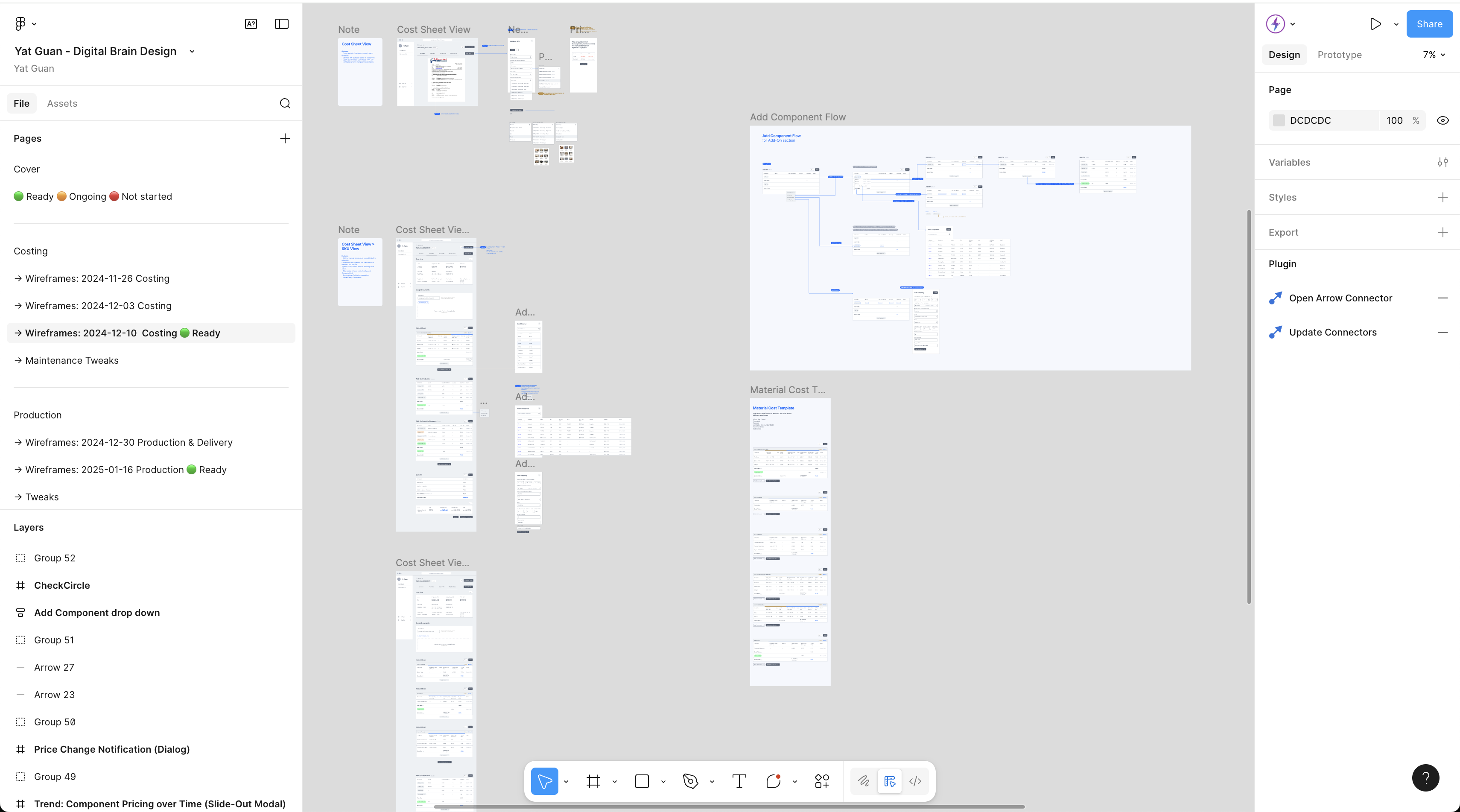
Task: Select the Text tool
Action: [x=739, y=781]
